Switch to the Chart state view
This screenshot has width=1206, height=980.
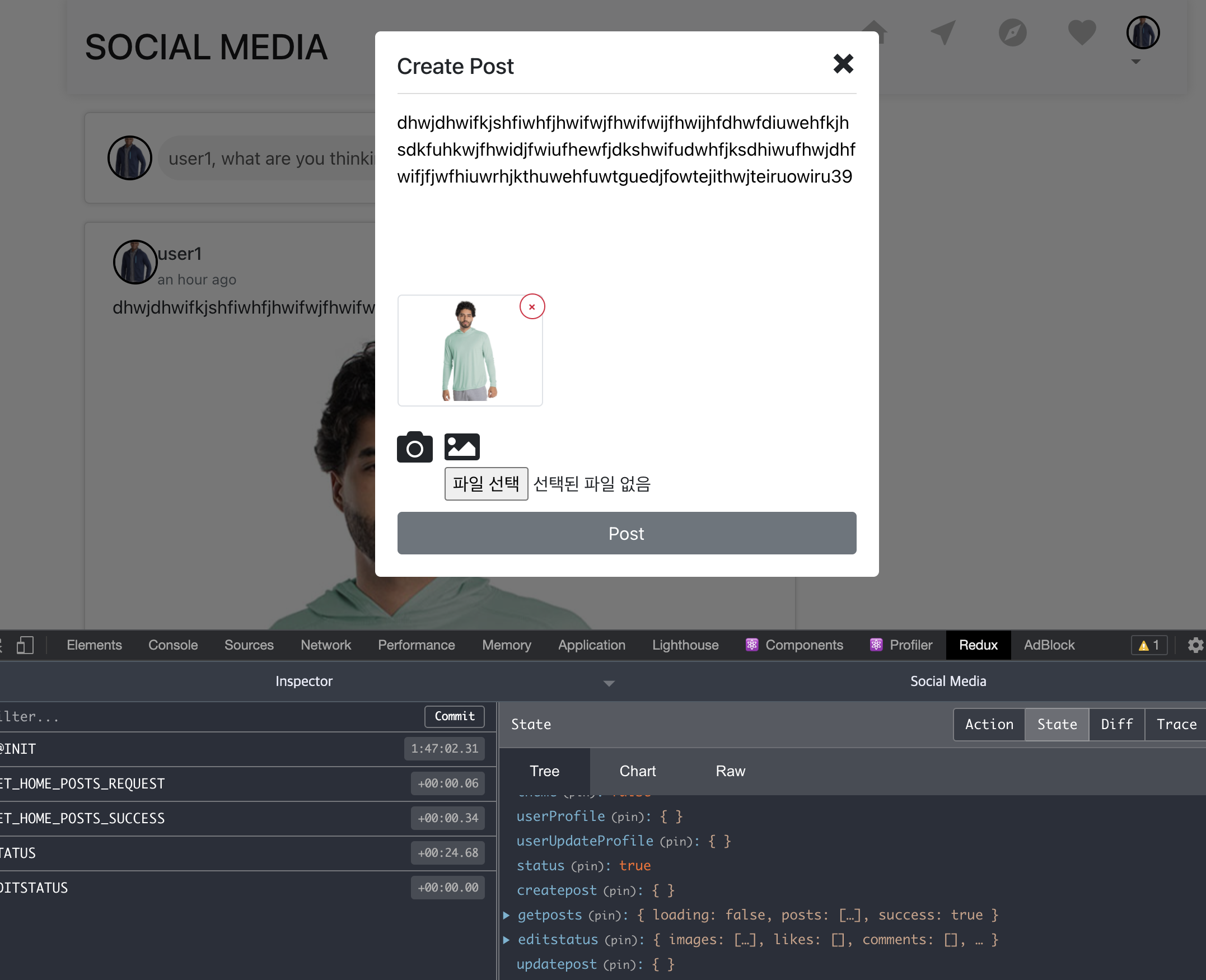pos(637,771)
